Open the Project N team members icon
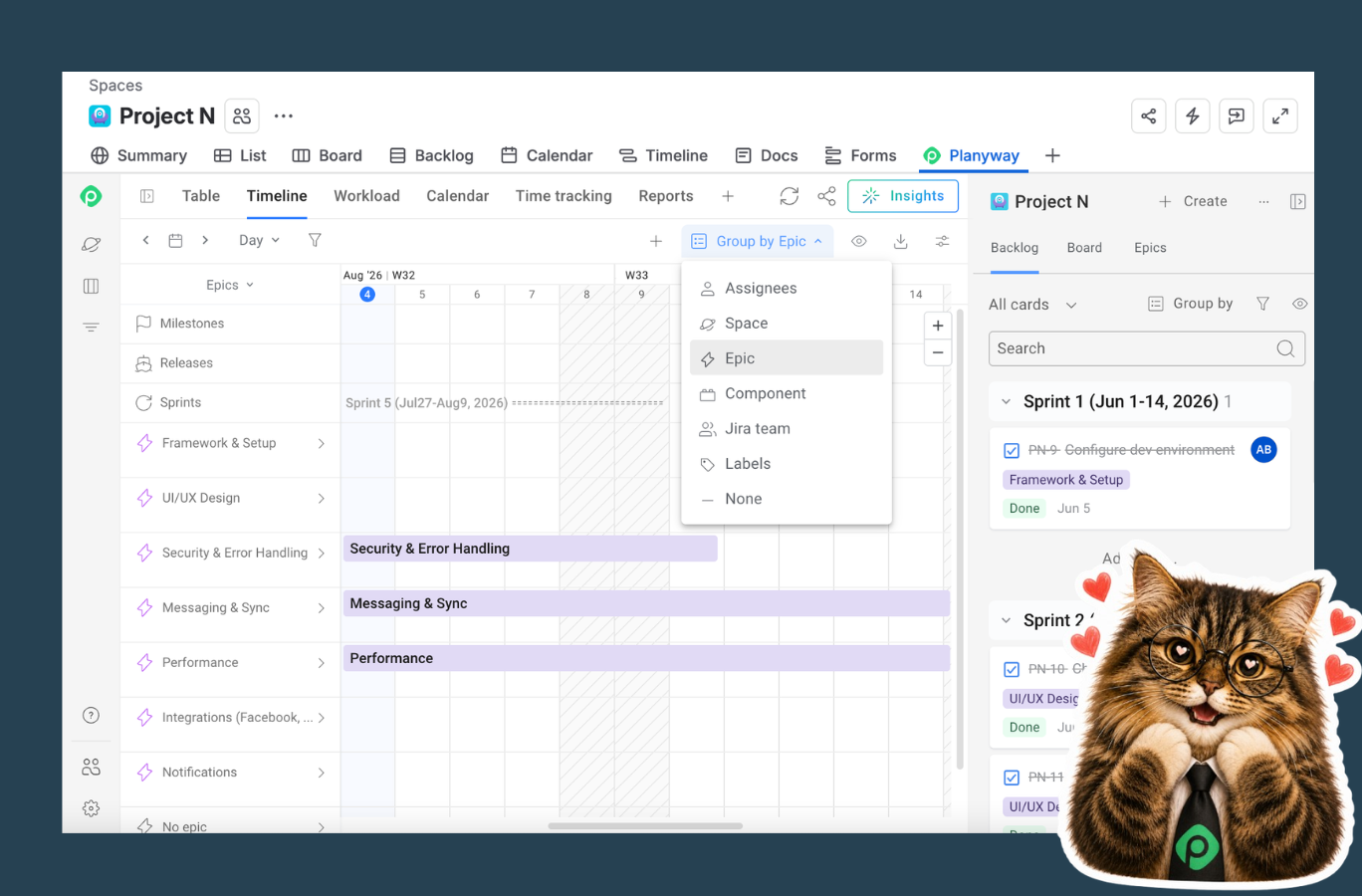The width and height of the screenshot is (1362, 896). pyautogui.click(x=242, y=116)
